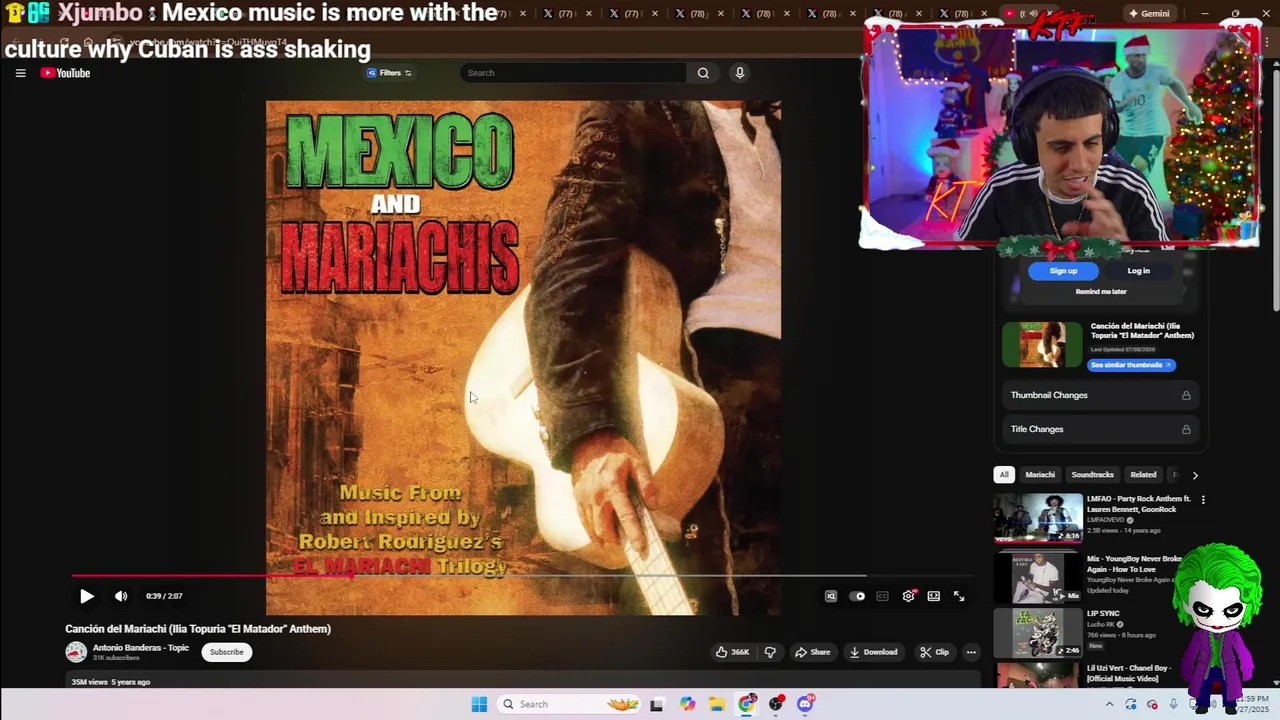This screenshot has height=720, width=1280.
Task: Clip a segment of the video
Action: pos(934,652)
